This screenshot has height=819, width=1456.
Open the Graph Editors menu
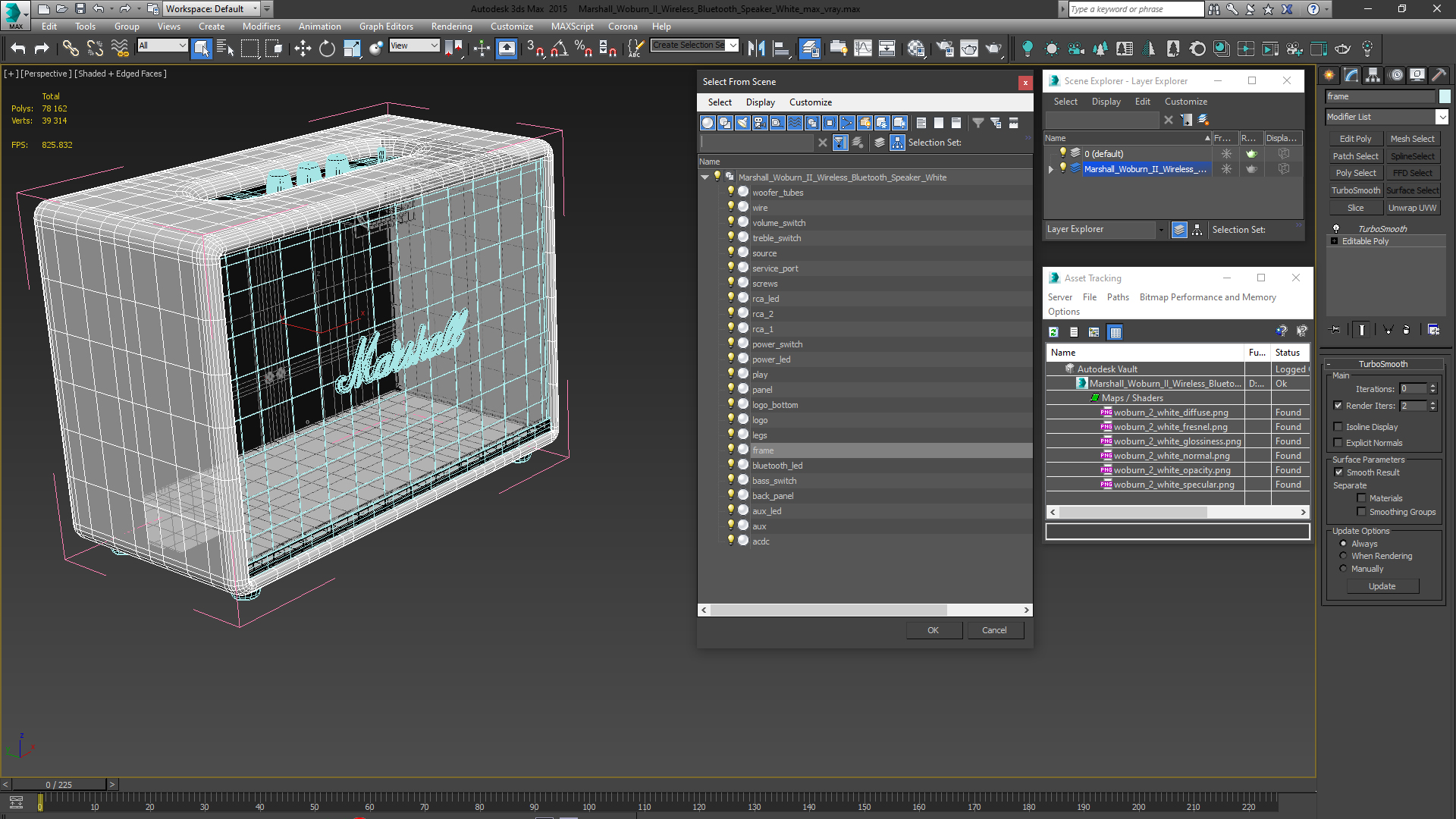386,26
